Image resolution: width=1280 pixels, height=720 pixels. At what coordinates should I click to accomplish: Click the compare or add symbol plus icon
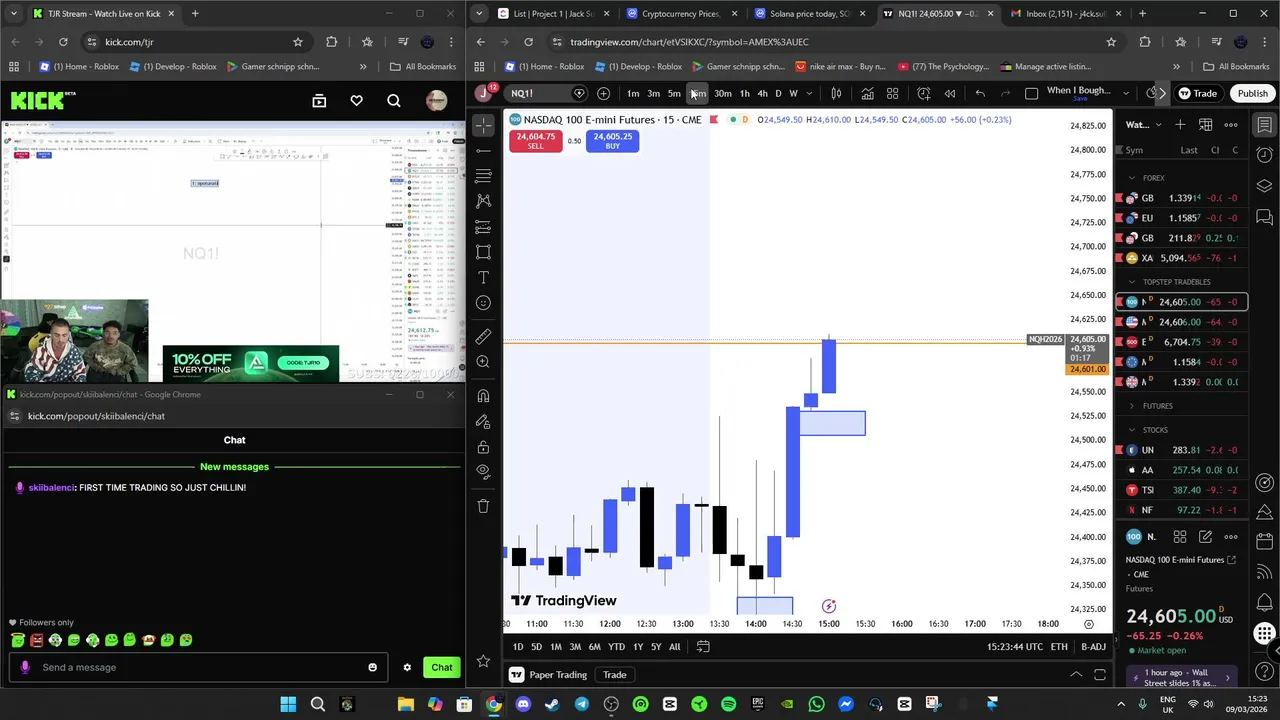click(603, 94)
